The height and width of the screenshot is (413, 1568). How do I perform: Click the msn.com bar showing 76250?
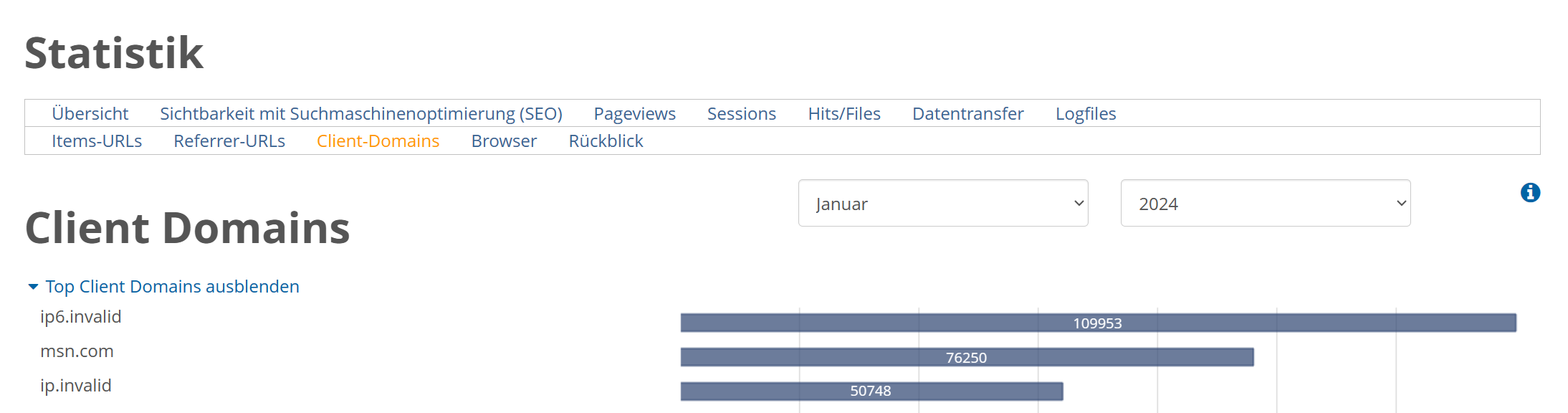(x=966, y=357)
